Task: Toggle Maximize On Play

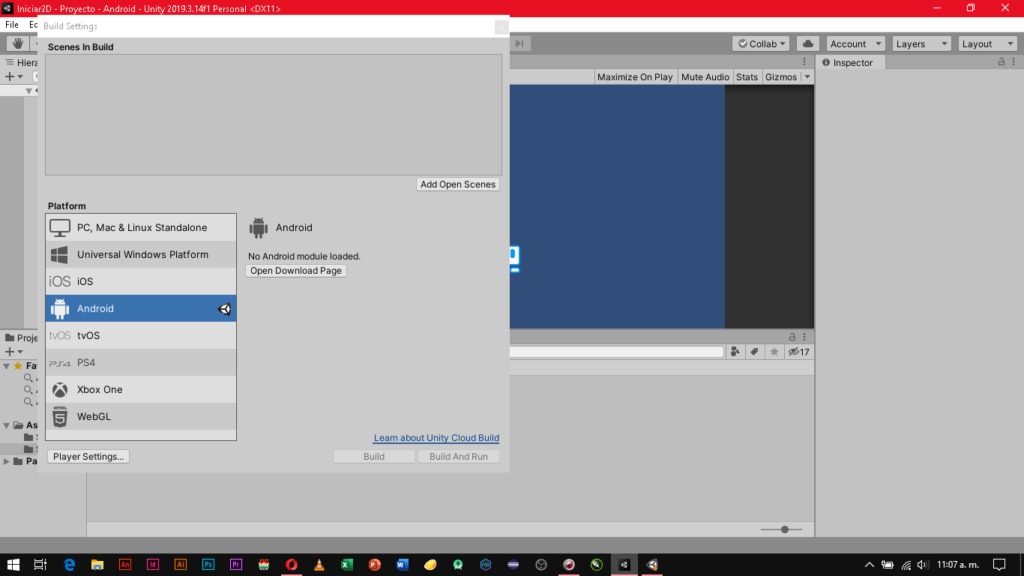Action: [x=635, y=77]
